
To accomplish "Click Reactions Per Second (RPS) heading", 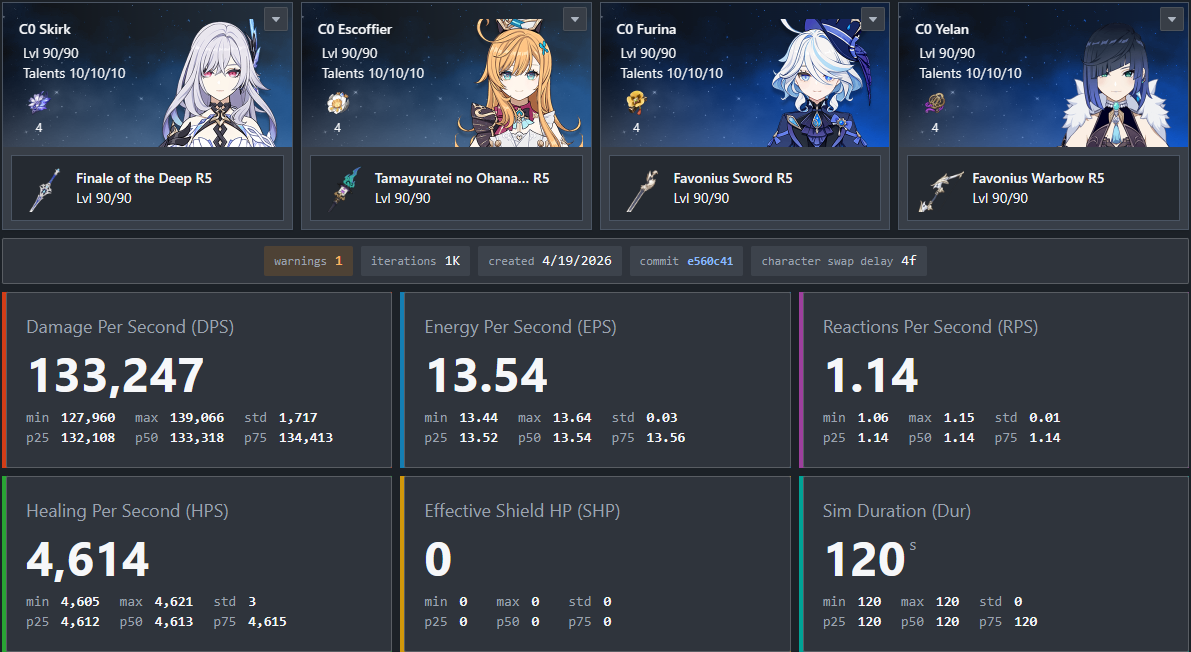I will pyautogui.click(x=930, y=327).
